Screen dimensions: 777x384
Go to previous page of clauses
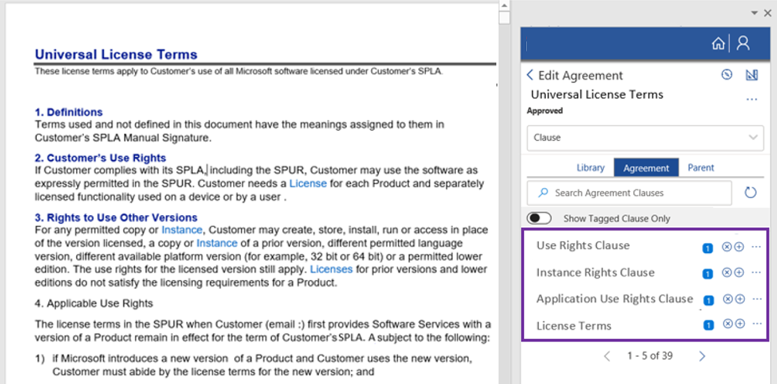click(x=607, y=356)
